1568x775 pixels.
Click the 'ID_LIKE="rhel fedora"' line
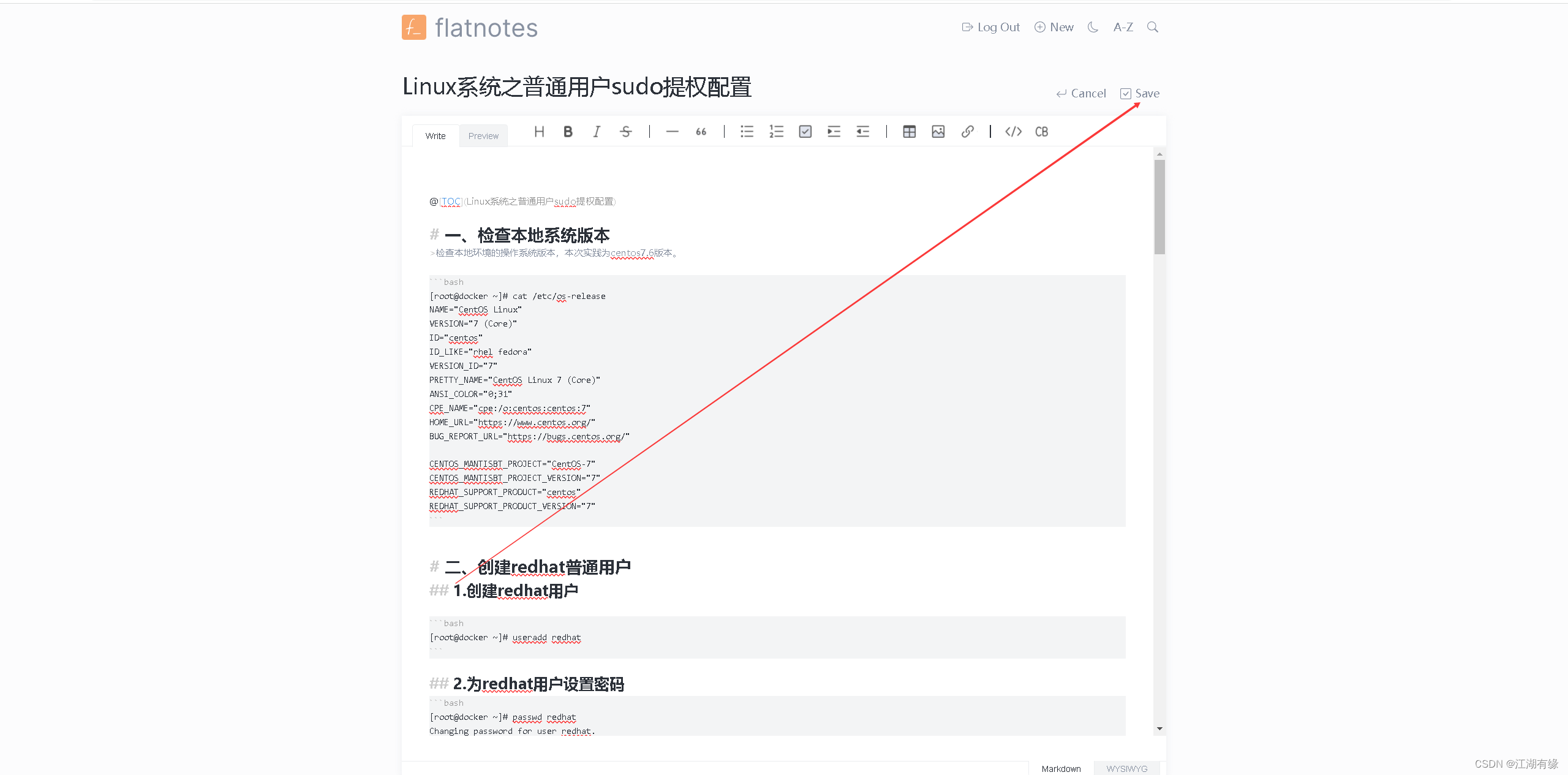[480, 352]
